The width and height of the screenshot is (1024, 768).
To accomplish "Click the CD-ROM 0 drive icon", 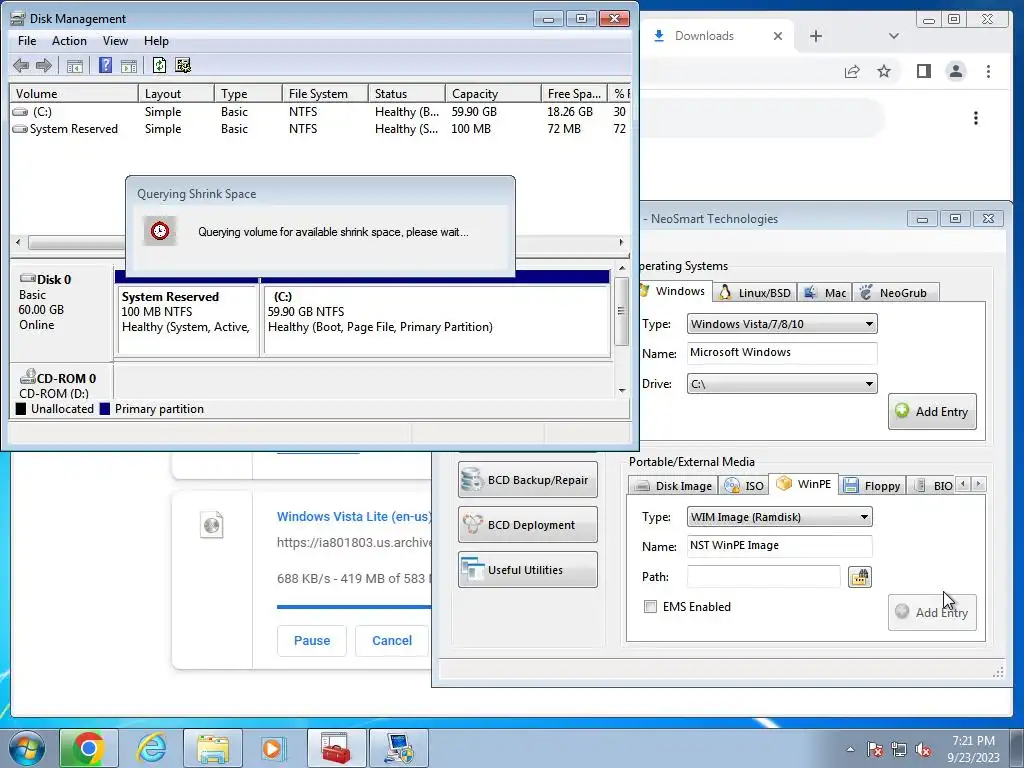I will click(27, 376).
